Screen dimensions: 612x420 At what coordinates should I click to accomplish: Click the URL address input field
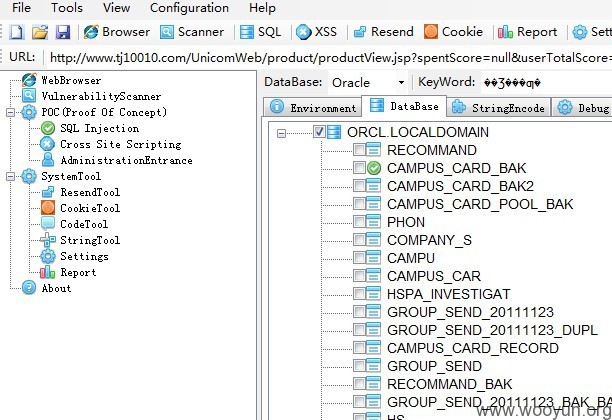coord(328,58)
